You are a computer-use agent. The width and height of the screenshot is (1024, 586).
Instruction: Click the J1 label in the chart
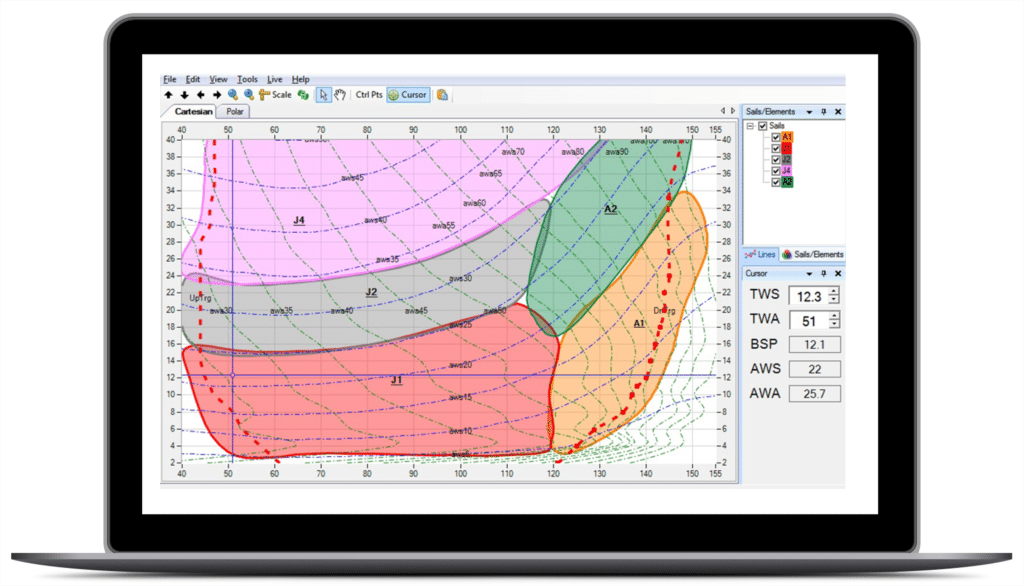point(396,380)
